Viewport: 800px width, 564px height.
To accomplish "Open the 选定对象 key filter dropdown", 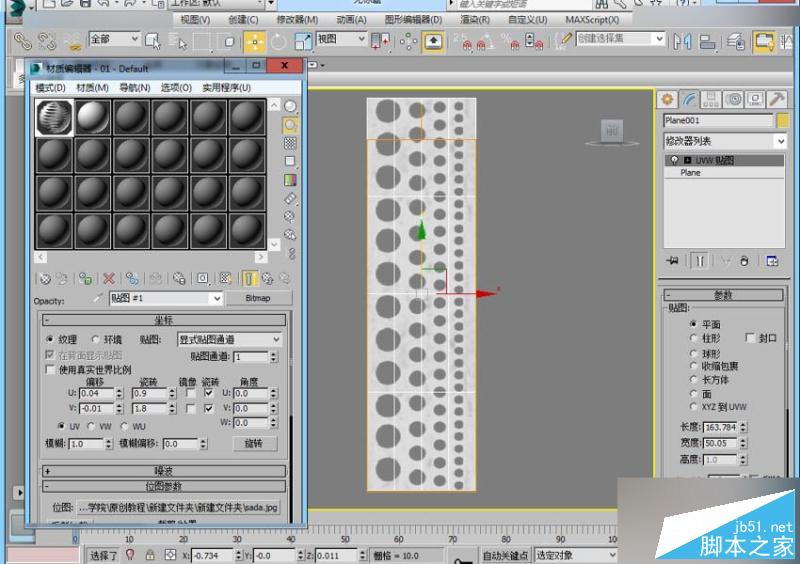I will [576, 555].
